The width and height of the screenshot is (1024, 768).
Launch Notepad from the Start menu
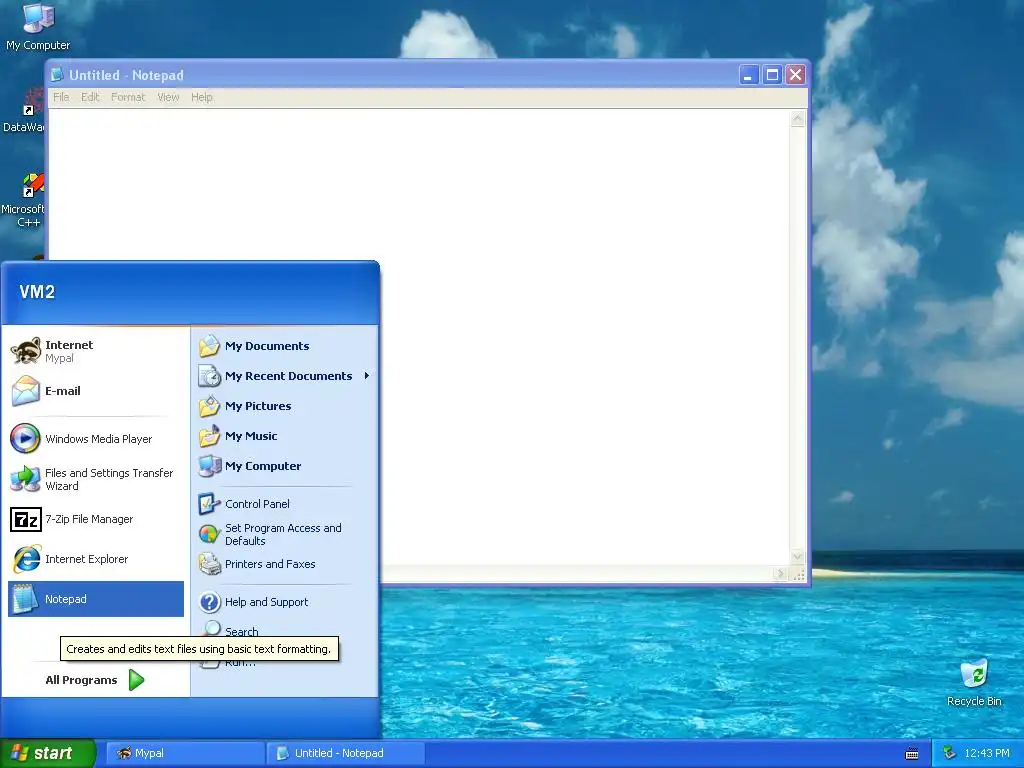96,599
